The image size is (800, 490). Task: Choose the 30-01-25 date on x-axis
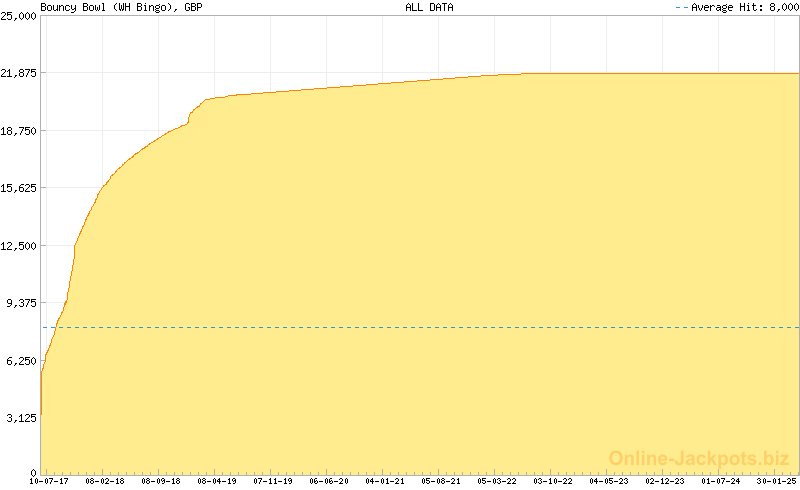tap(776, 481)
